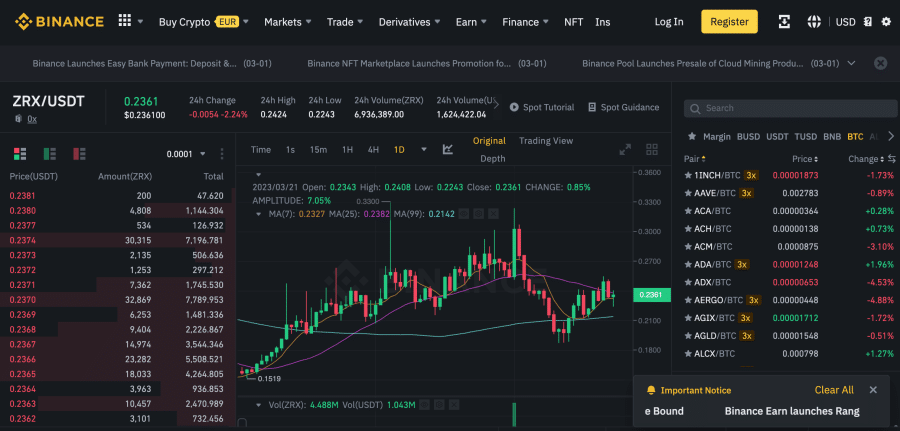Click the QR download app icon
This screenshot has height=431, width=900.
click(784, 22)
